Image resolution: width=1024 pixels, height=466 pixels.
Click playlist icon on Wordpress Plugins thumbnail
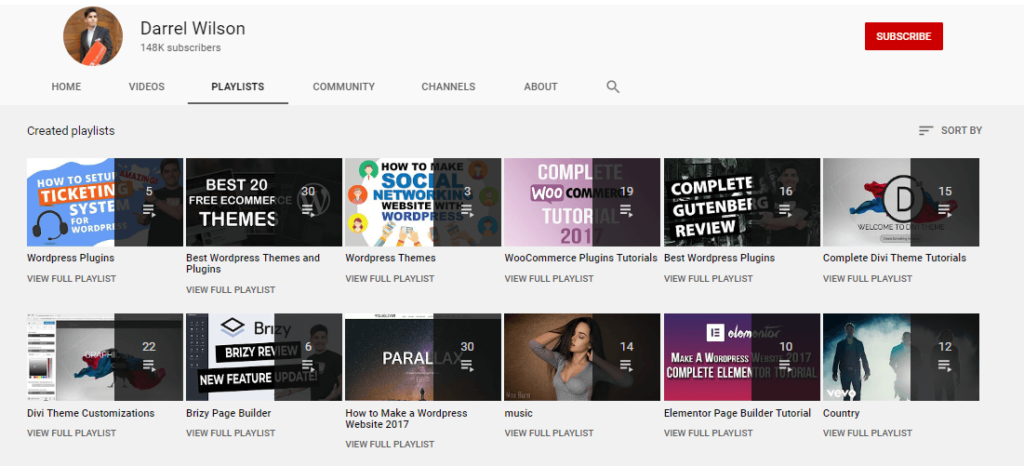point(149,210)
